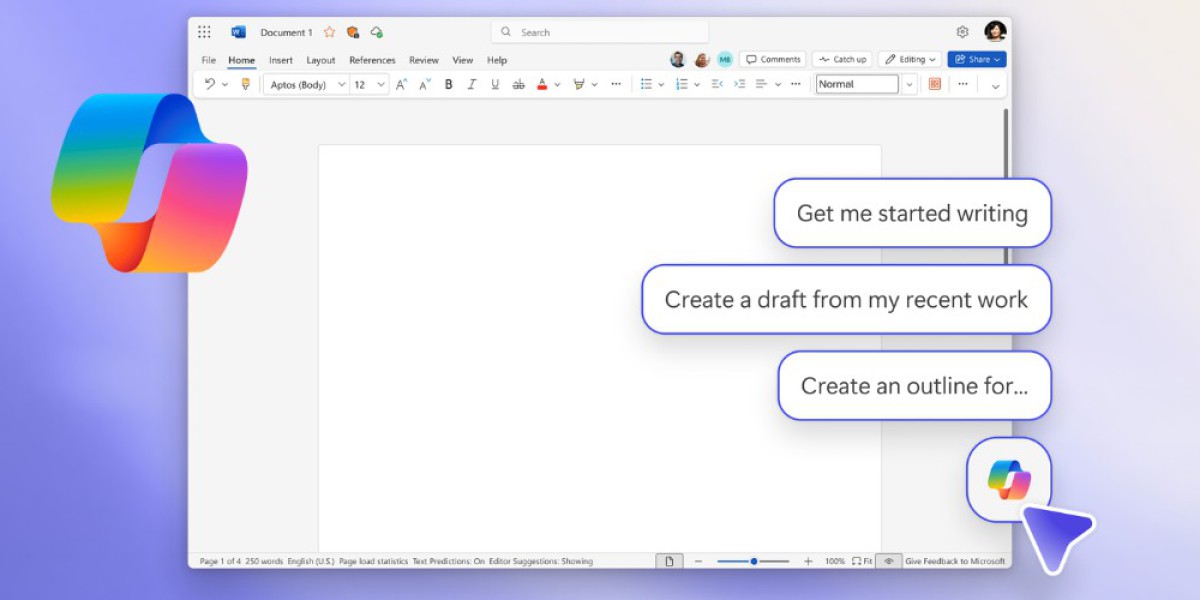
Task: Switch to the Layout tab
Action: coord(321,60)
